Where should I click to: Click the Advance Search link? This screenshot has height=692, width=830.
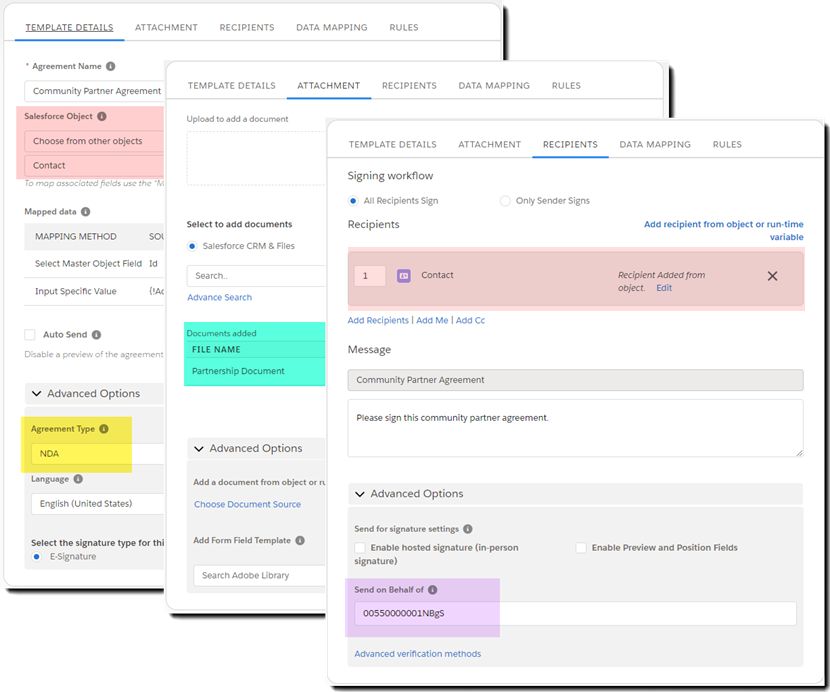[x=220, y=298]
